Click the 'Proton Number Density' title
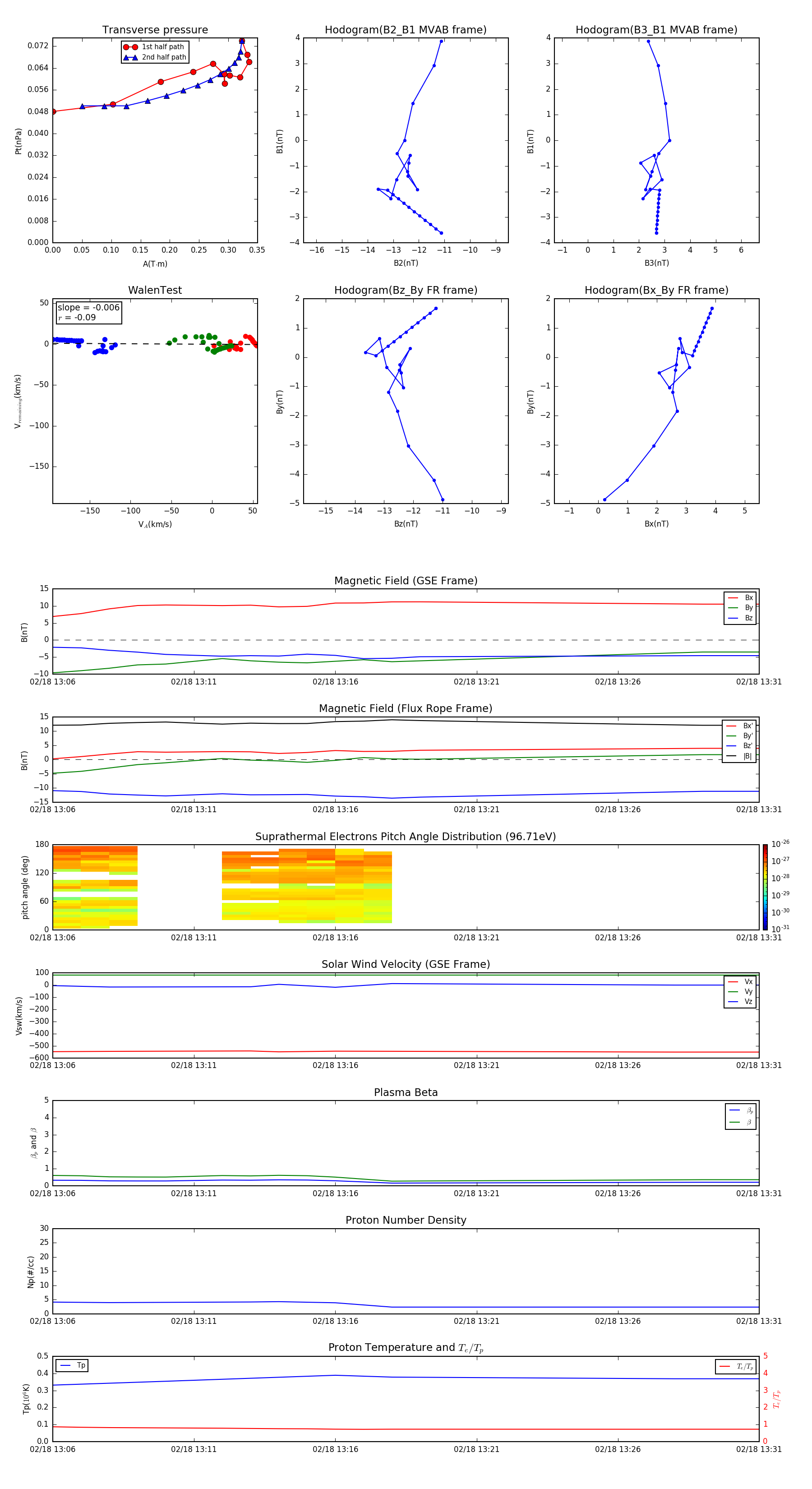This screenshot has width=812, height=1489. point(406,1220)
